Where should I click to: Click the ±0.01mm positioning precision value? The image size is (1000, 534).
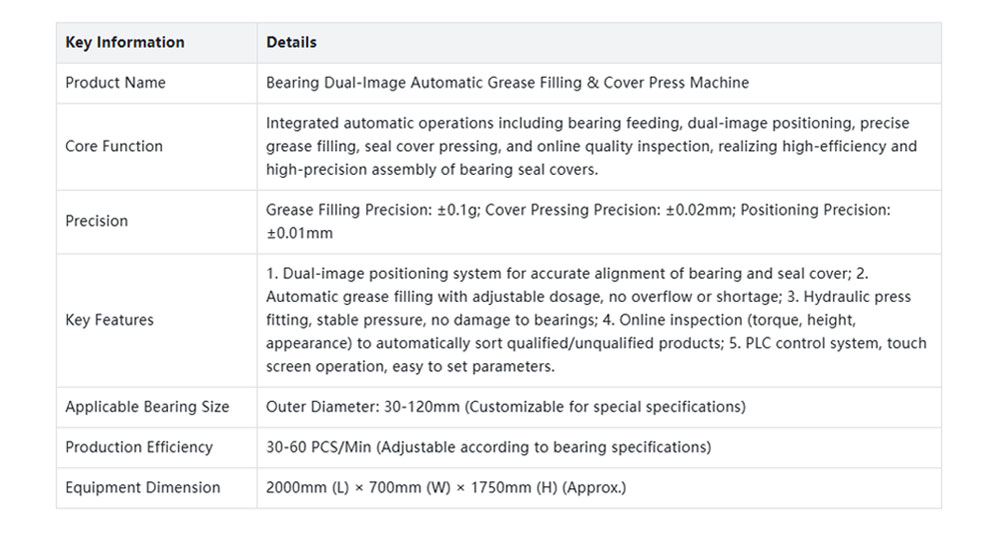click(x=300, y=233)
